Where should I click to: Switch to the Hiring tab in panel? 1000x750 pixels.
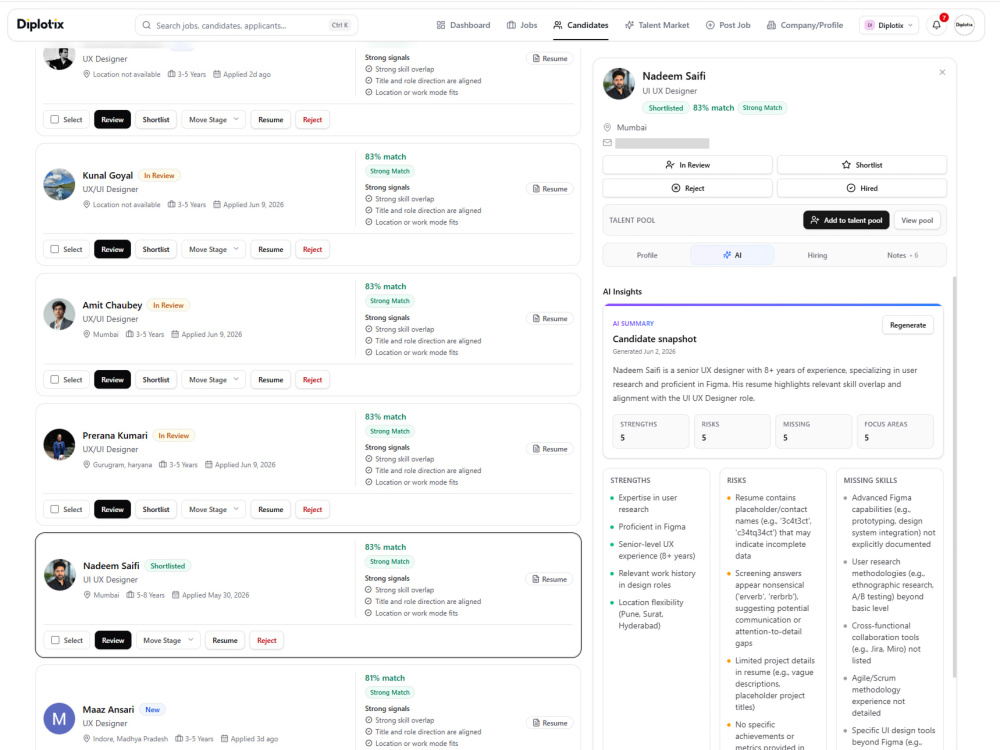(817, 255)
